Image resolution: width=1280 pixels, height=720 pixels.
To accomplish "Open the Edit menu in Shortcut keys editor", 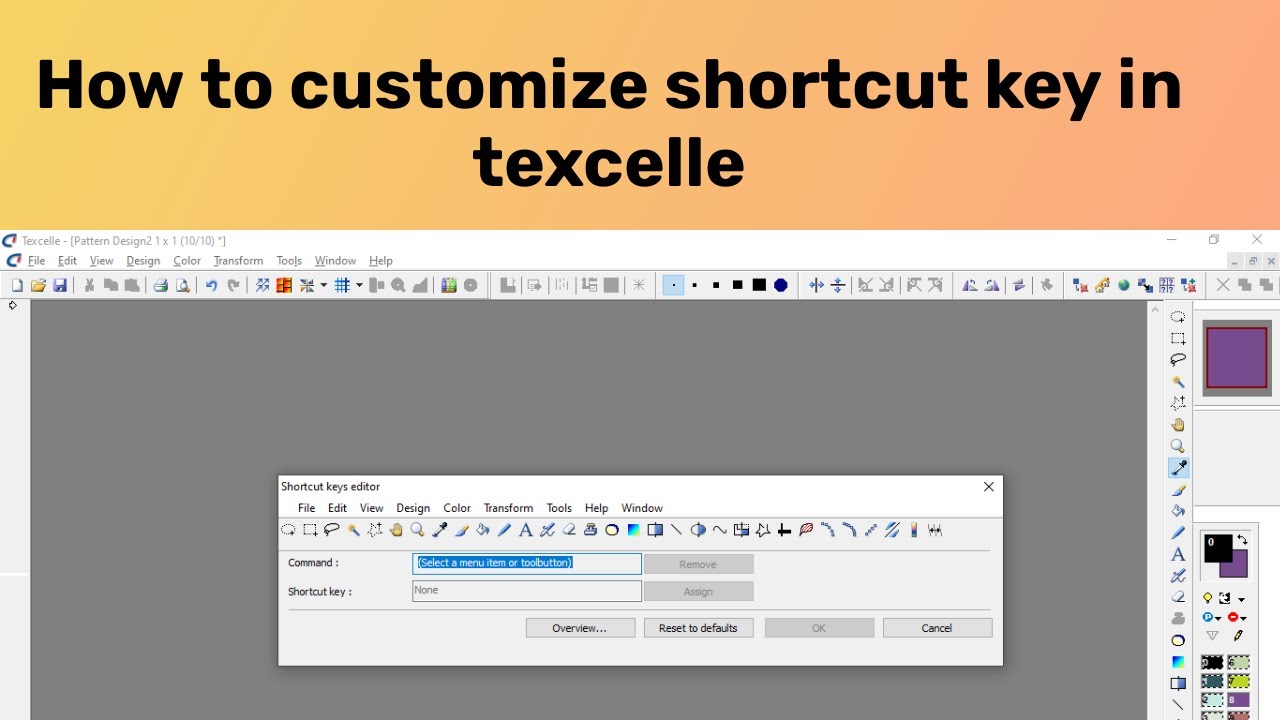I will click(338, 508).
